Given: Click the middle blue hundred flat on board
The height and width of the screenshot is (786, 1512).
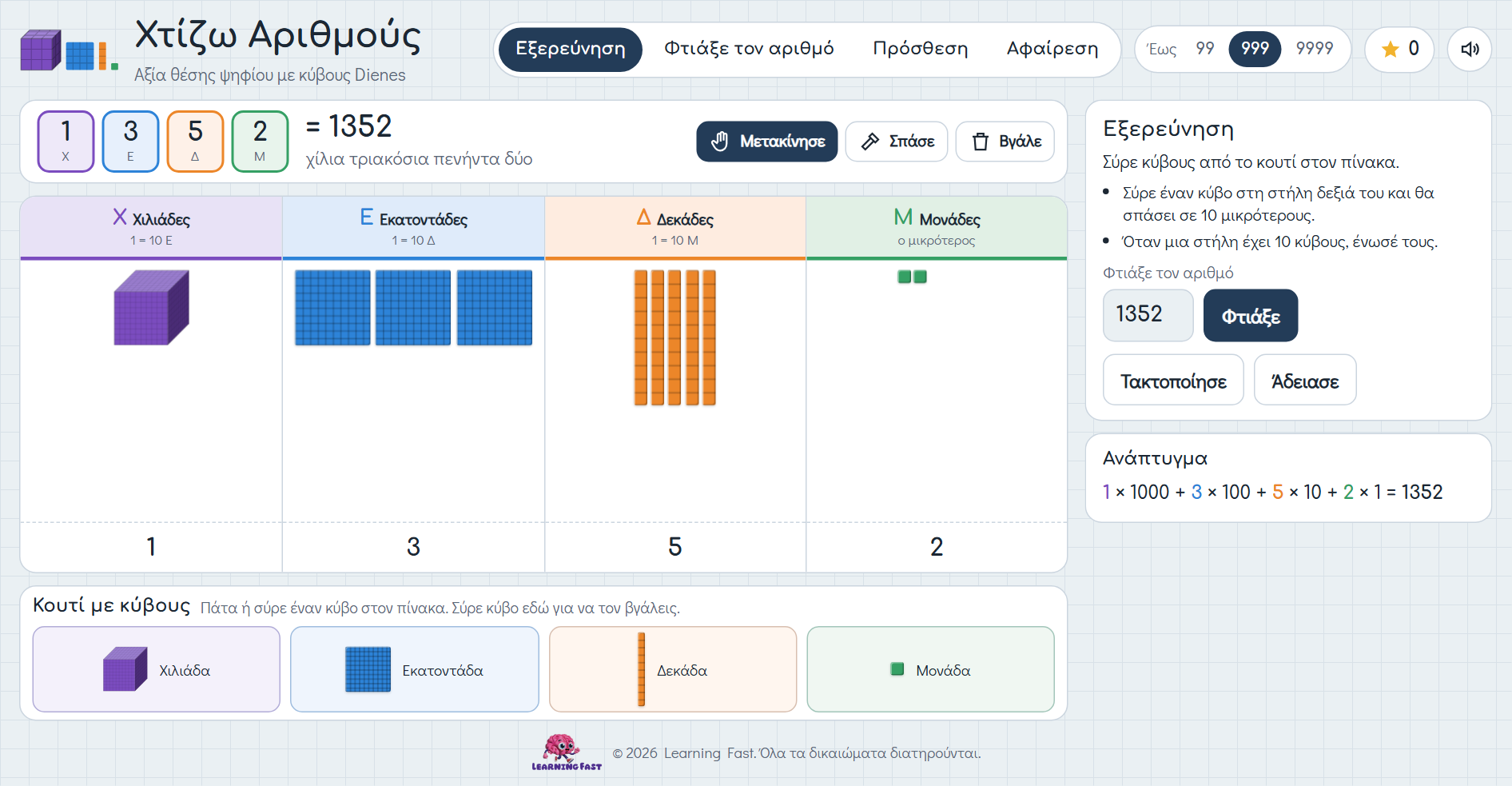Looking at the screenshot, I should point(413,308).
